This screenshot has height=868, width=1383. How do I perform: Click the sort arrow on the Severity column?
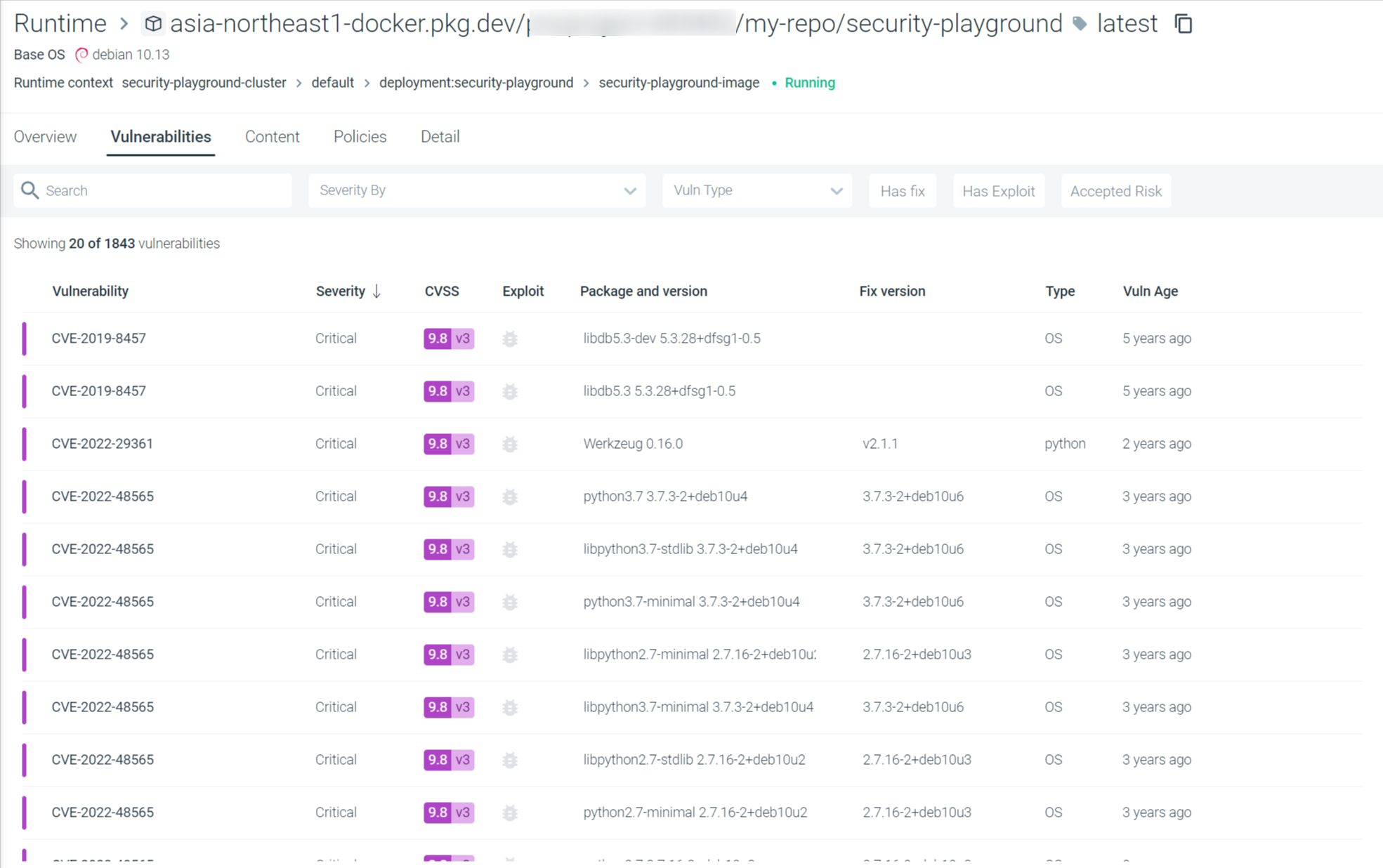point(376,291)
